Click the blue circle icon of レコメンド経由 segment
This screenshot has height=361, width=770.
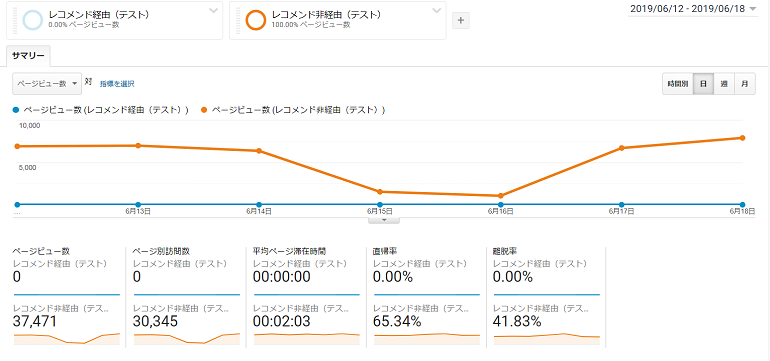tap(33, 20)
